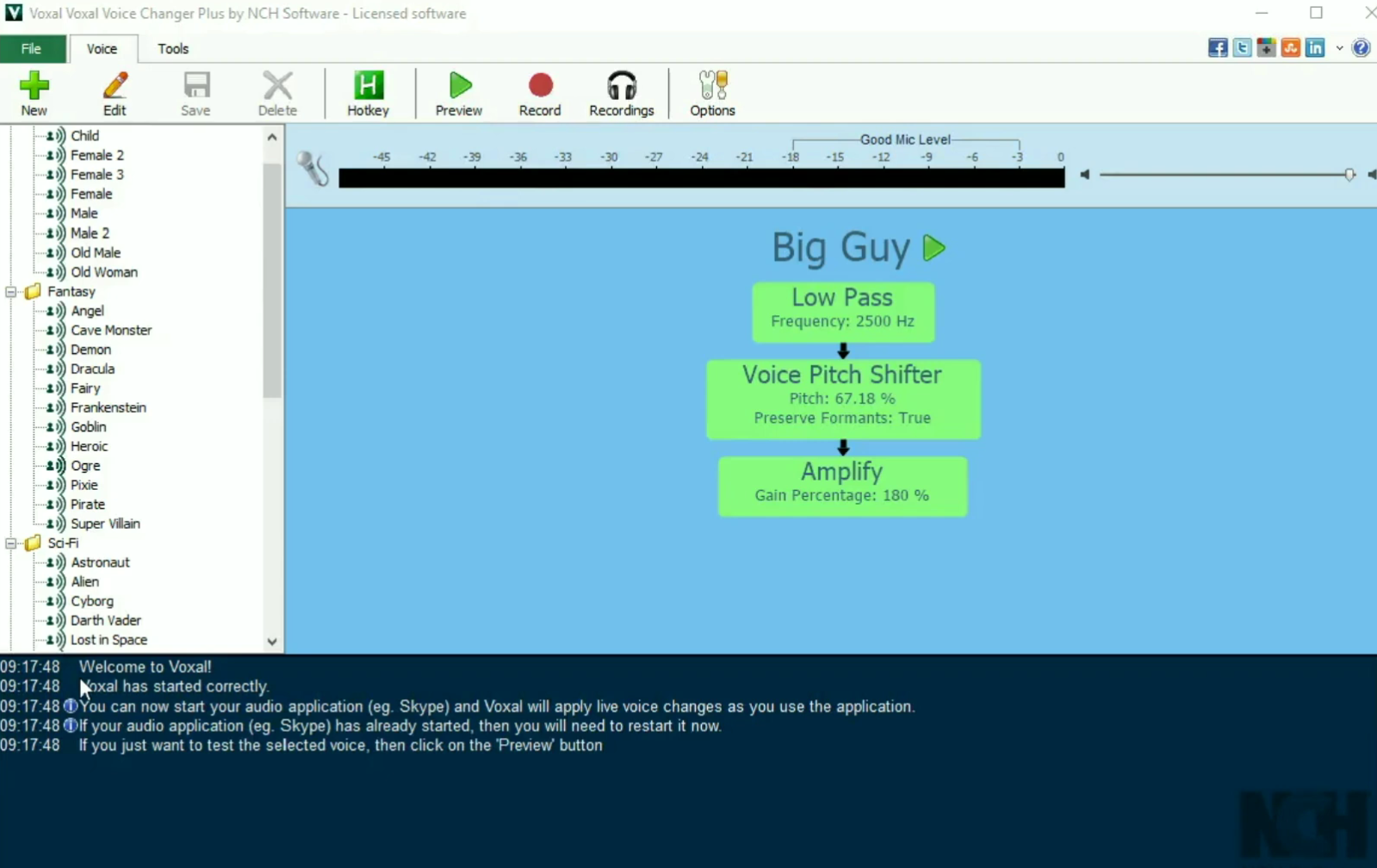Click the Google Plus share icon
The image size is (1377, 868).
(x=1266, y=48)
